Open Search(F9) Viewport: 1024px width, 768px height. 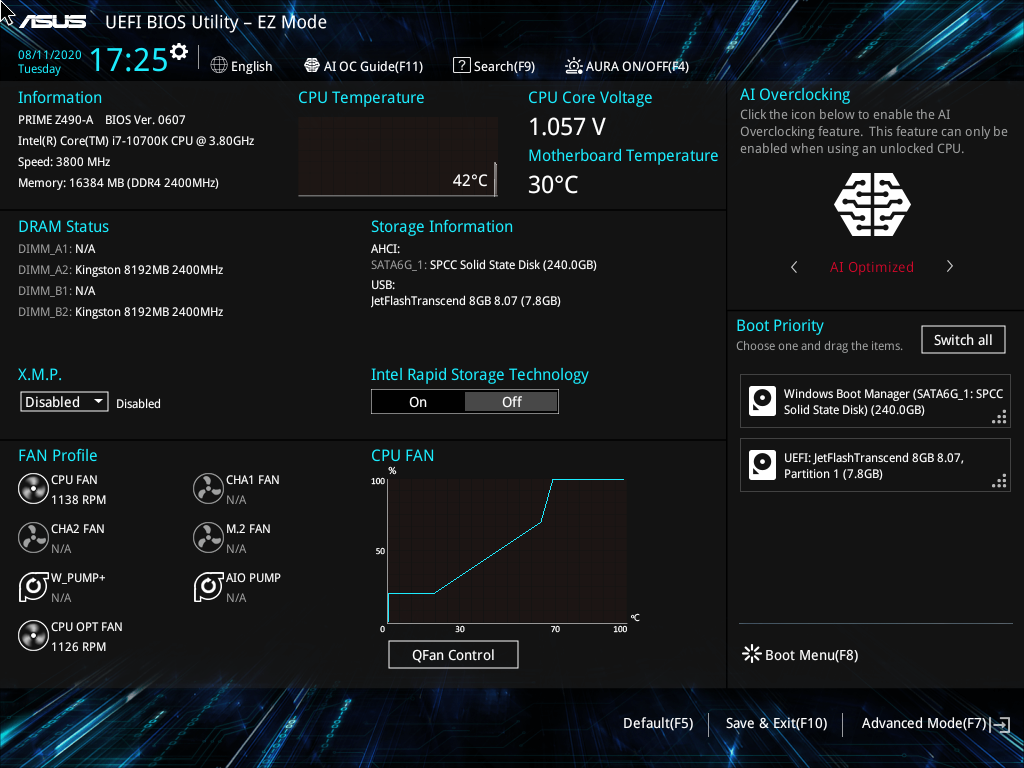pyautogui.click(x=504, y=66)
